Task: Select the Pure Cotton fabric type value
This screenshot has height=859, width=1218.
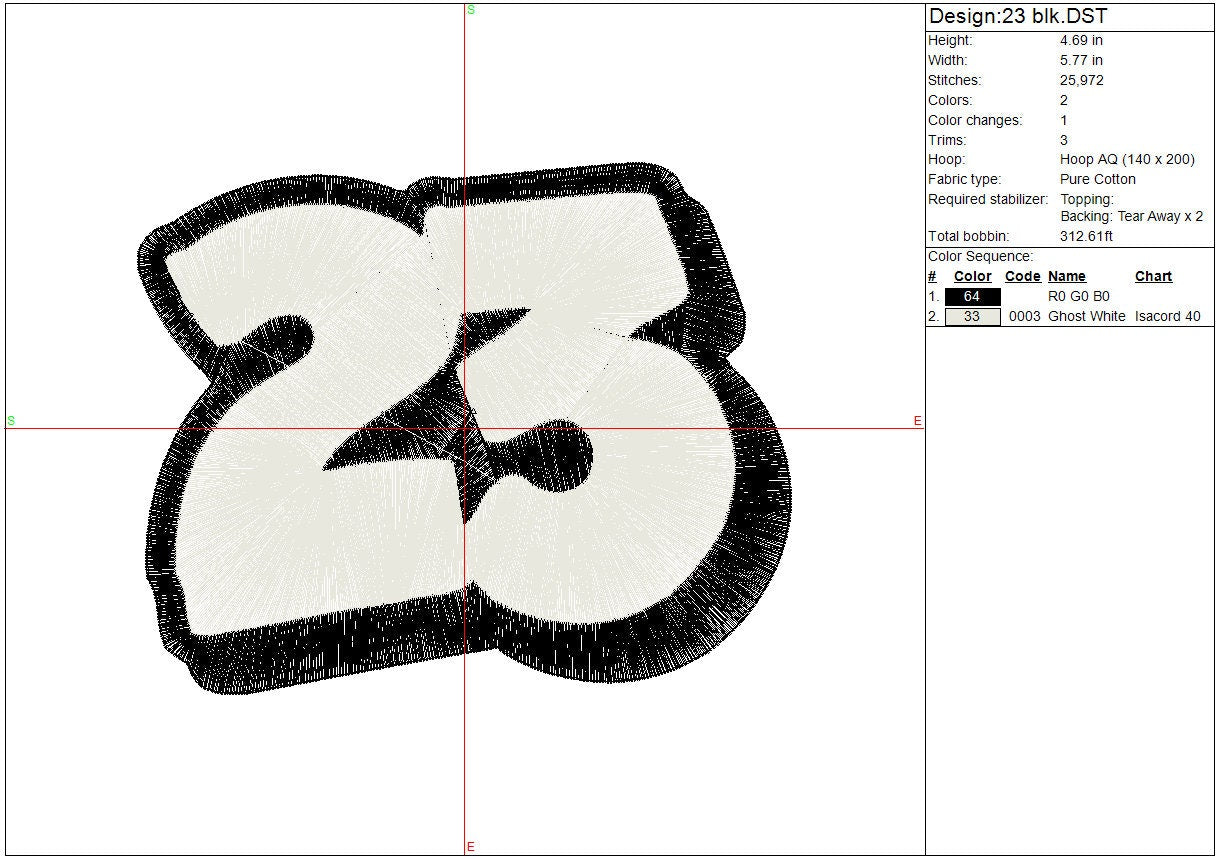Action: click(x=1098, y=180)
